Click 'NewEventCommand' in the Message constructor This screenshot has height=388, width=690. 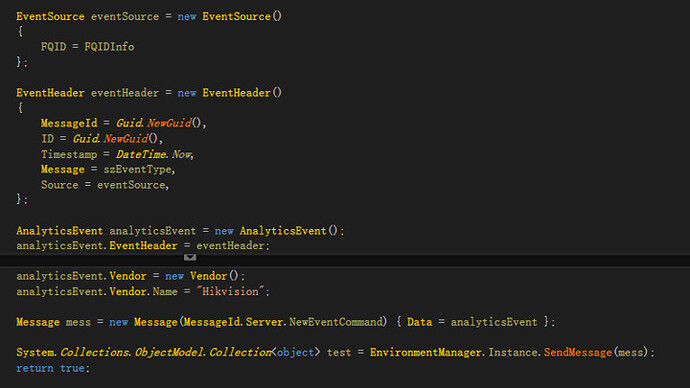coord(337,322)
